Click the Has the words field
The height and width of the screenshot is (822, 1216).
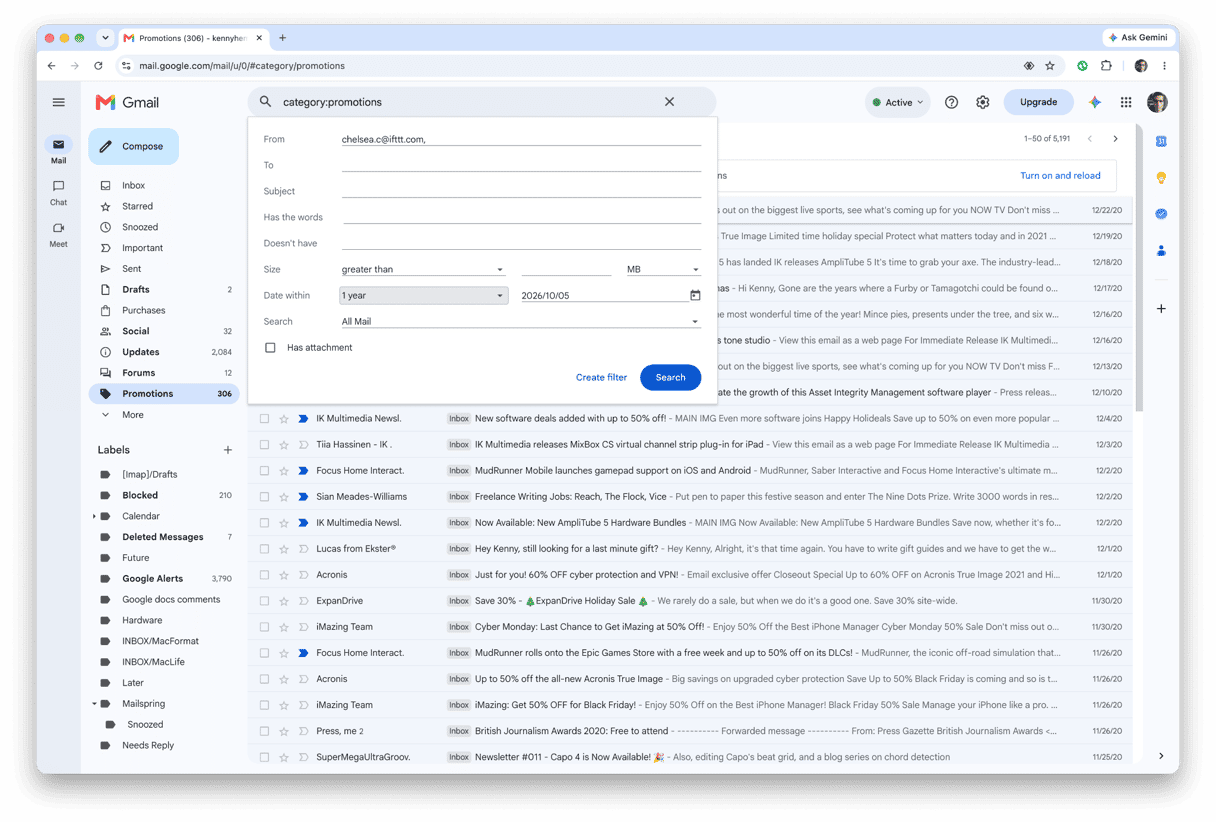point(520,217)
